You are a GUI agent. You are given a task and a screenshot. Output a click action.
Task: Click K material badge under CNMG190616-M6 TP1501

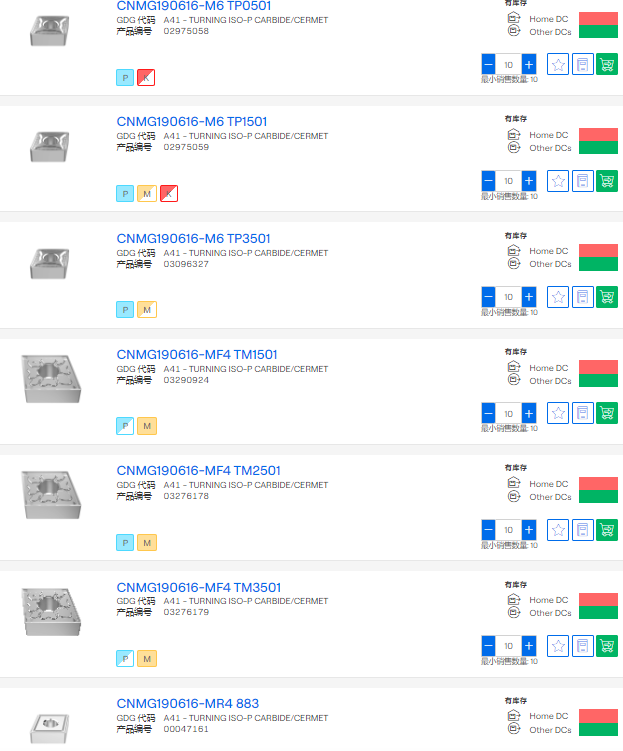point(169,193)
